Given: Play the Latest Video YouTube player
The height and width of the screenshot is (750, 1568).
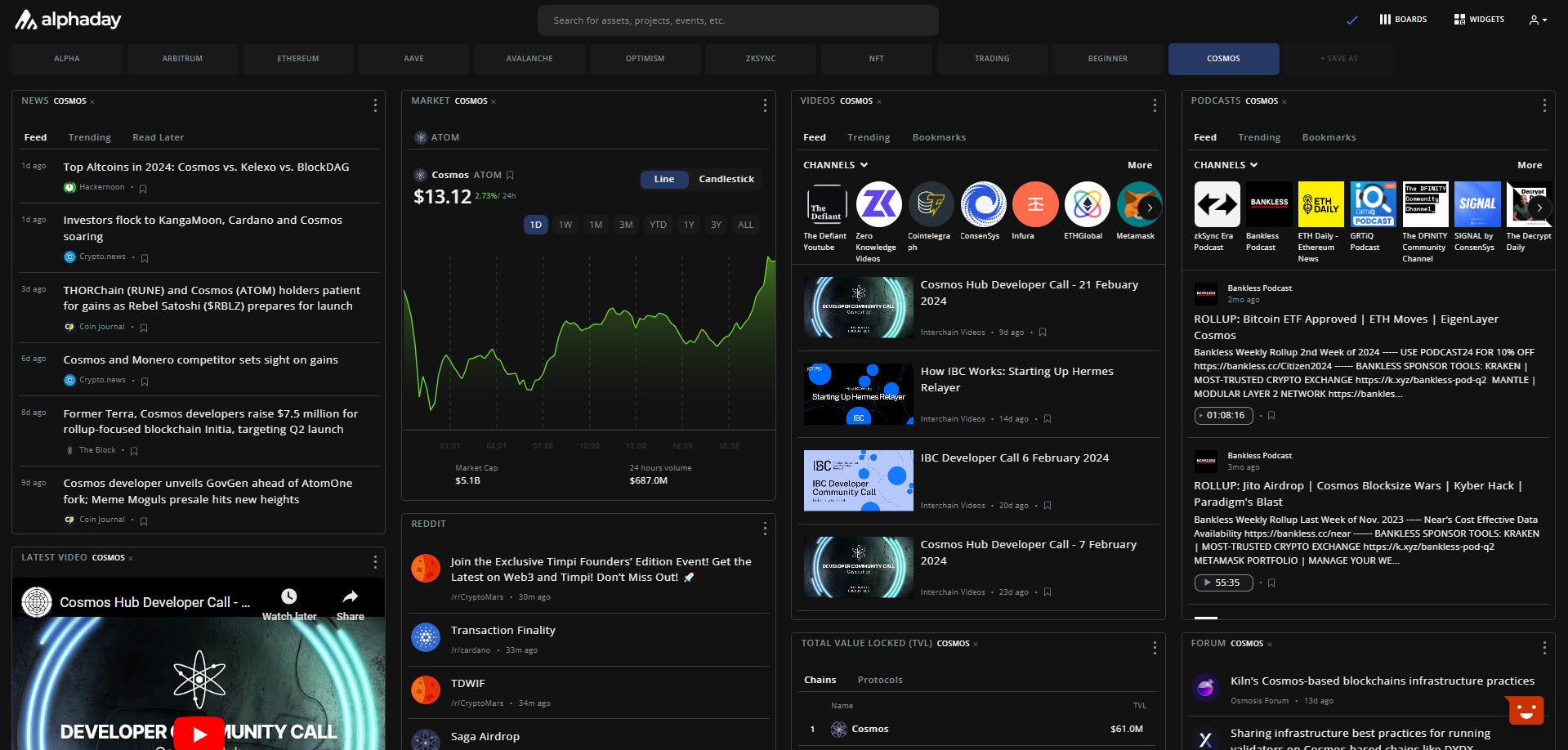Looking at the screenshot, I should 199,734.
